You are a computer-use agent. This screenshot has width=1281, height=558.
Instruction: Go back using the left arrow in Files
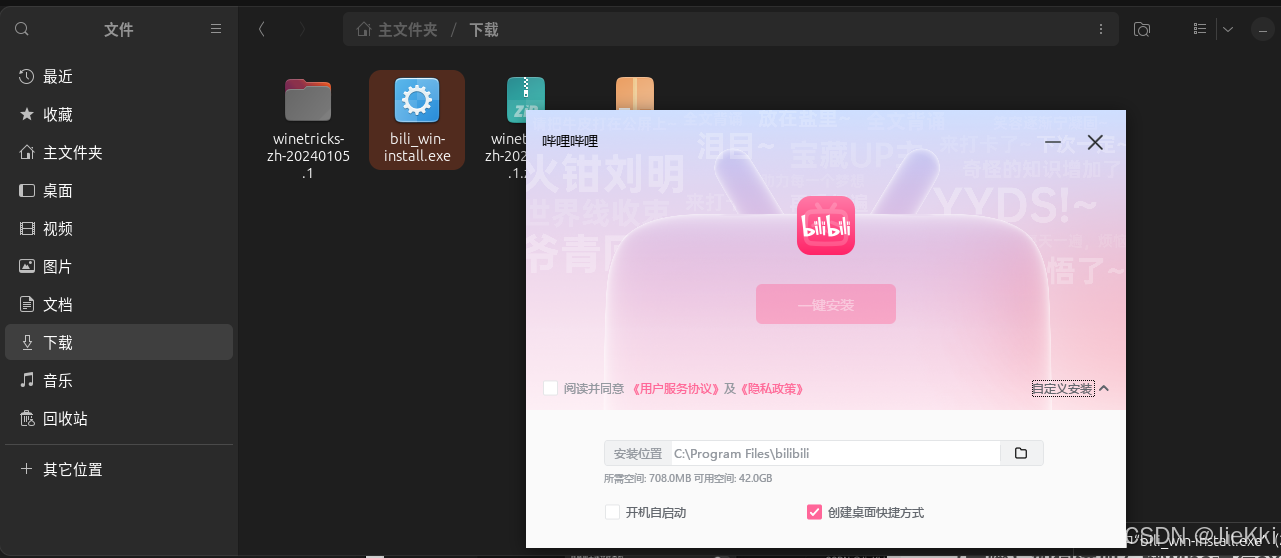pos(262,30)
